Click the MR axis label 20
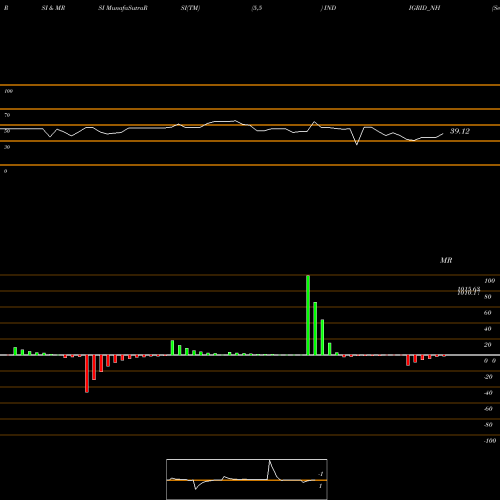Screen dimensions: 500x500 (488, 345)
